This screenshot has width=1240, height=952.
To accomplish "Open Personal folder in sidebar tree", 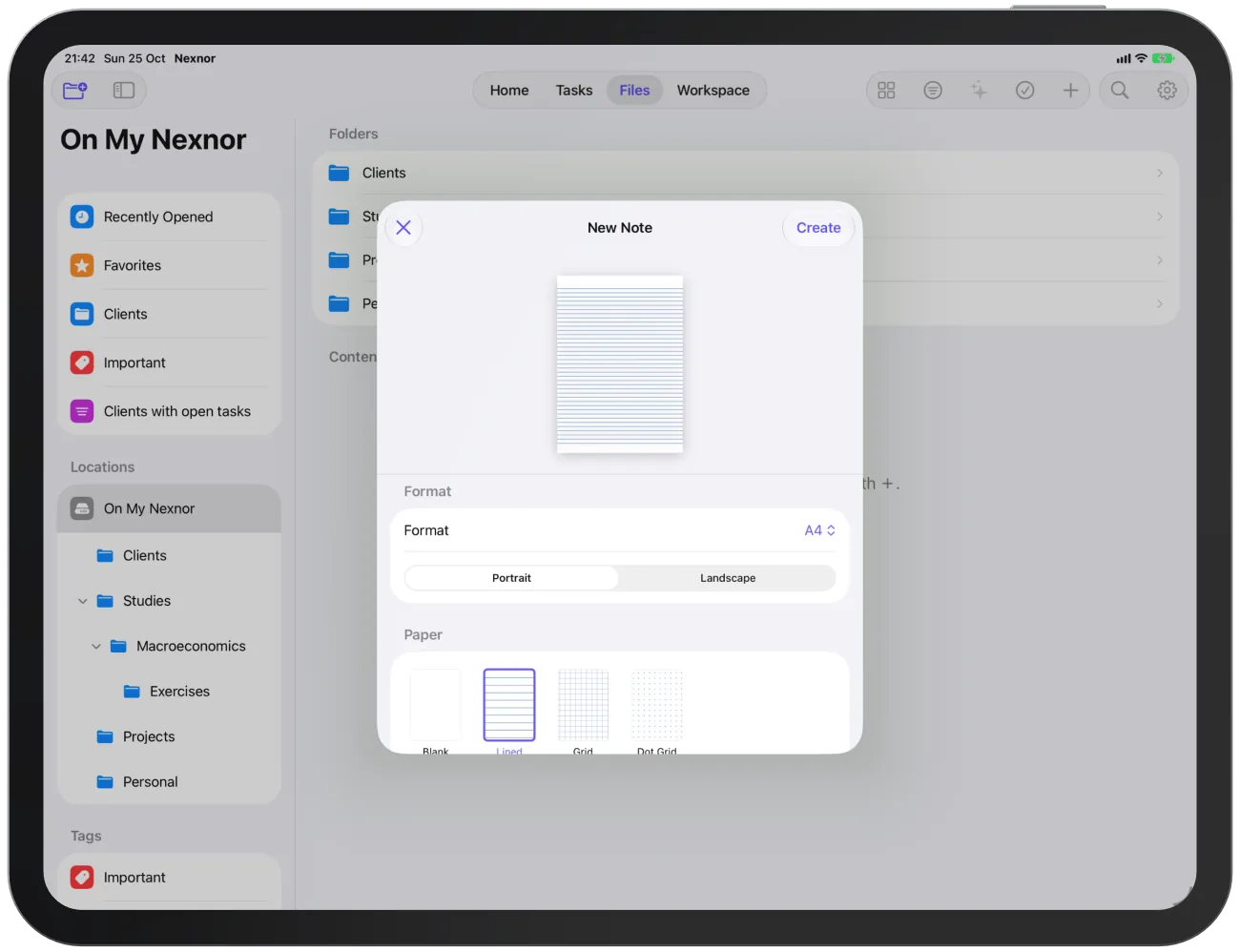I will [x=169, y=782].
